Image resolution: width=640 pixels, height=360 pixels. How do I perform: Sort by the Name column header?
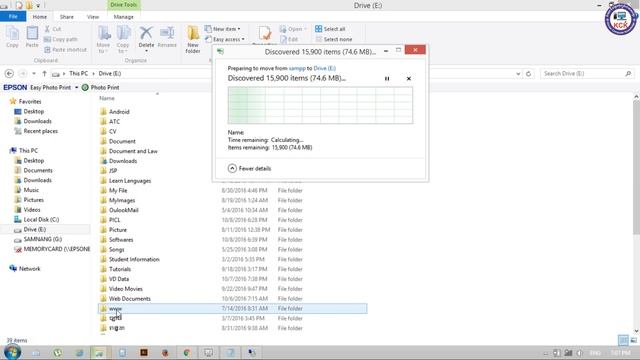(x=107, y=98)
